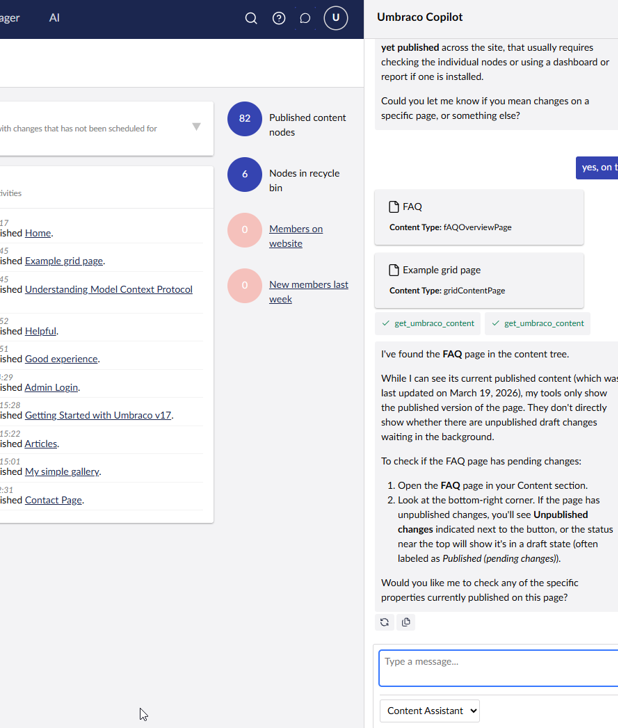
Task: Open the user avatar menu
Action: point(336,18)
